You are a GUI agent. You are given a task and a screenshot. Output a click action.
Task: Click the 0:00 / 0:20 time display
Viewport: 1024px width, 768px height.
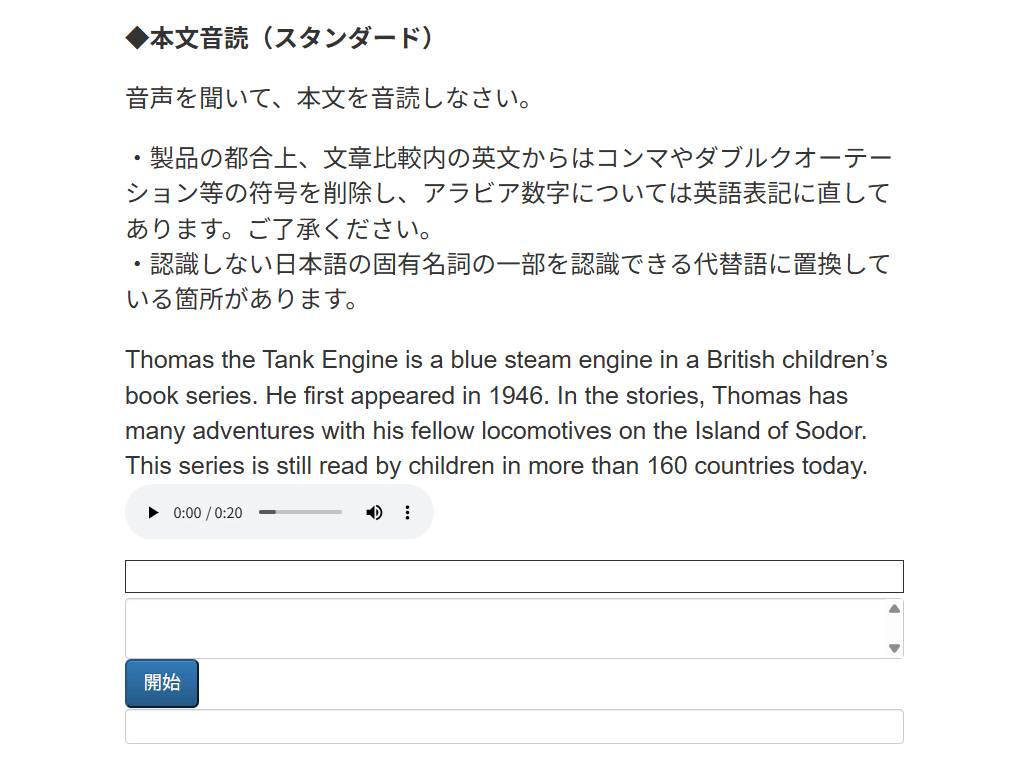tap(208, 513)
